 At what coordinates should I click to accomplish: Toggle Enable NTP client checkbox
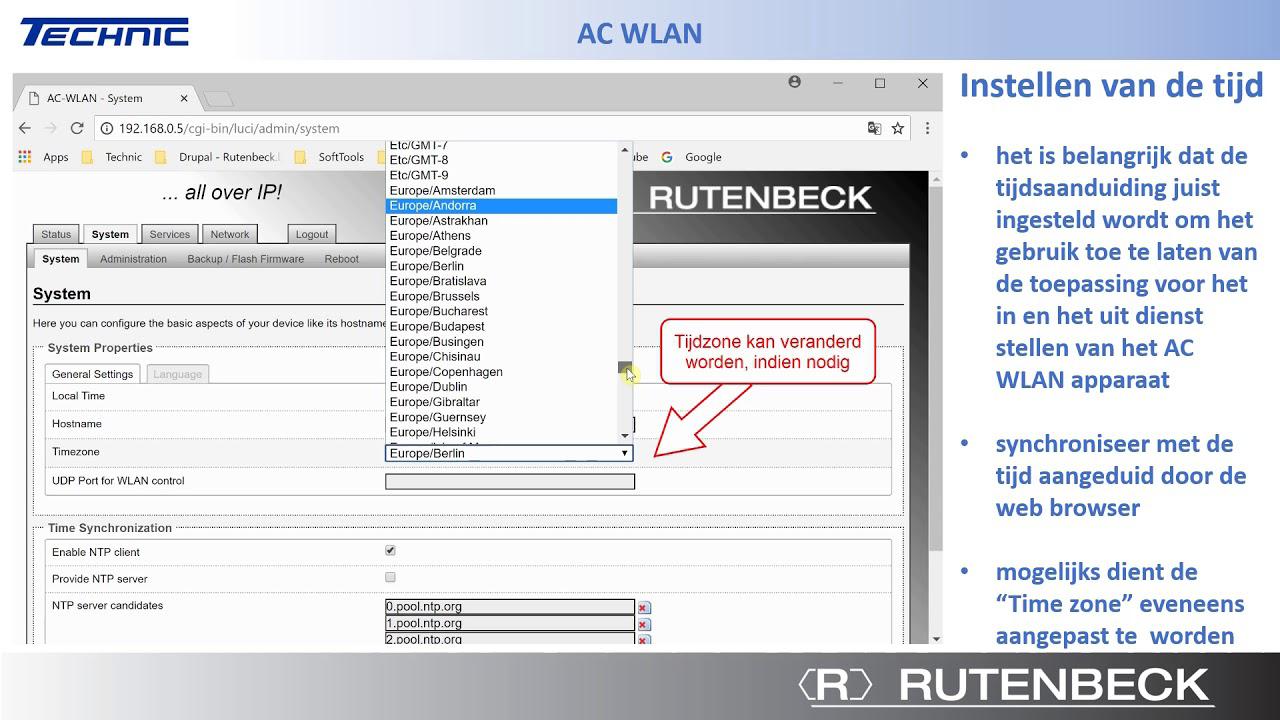coord(390,550)
